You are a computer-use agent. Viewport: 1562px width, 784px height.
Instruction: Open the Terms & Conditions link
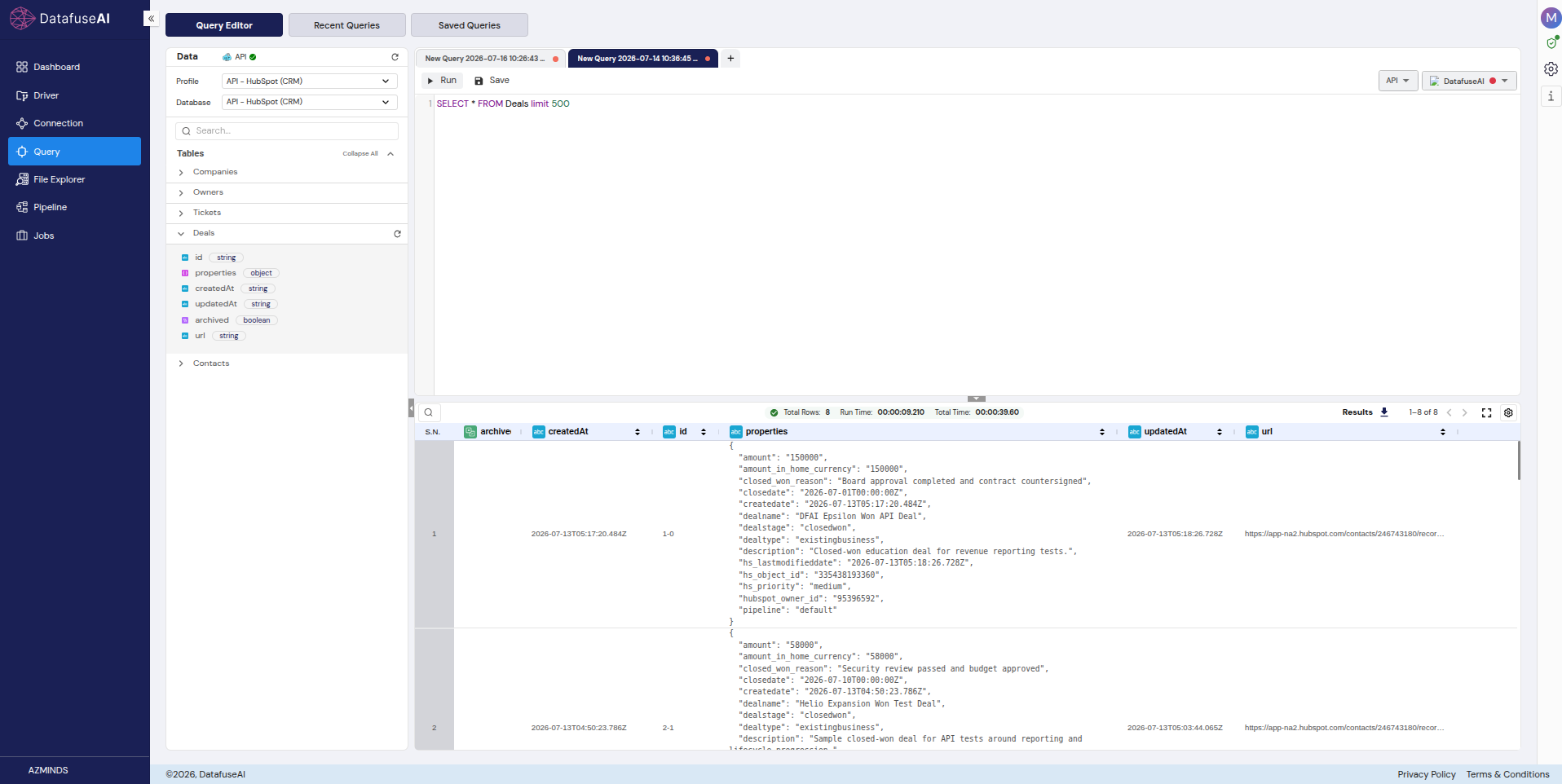tap(1507, 774)
